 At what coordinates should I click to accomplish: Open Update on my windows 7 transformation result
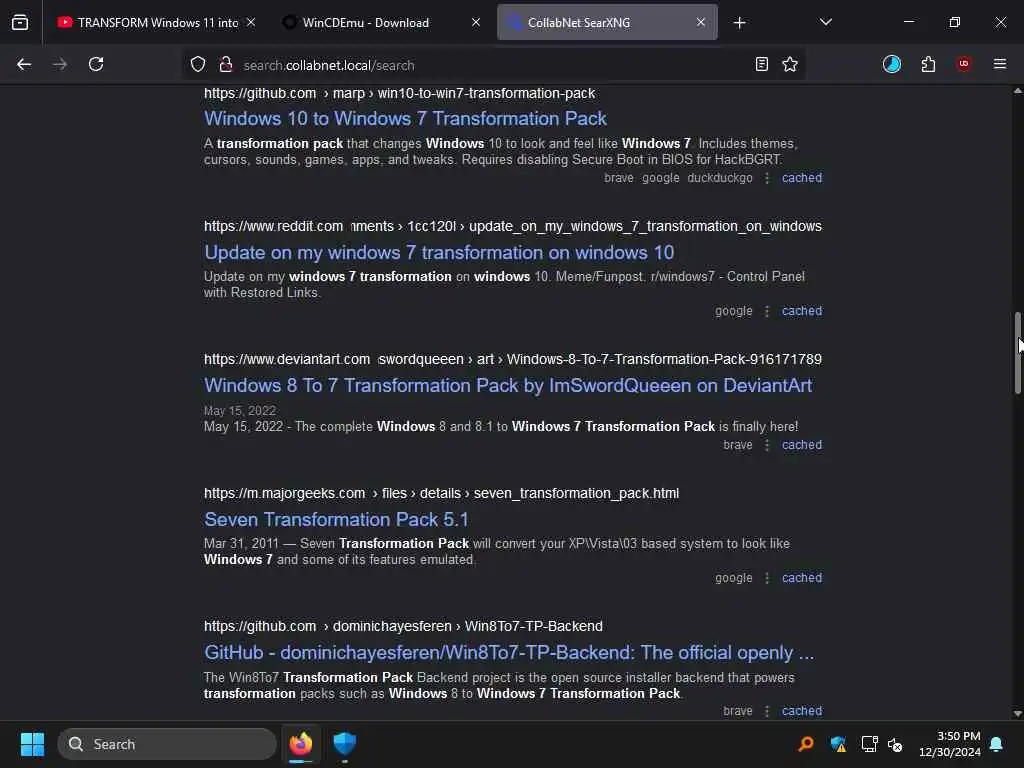tap(439, 252)
